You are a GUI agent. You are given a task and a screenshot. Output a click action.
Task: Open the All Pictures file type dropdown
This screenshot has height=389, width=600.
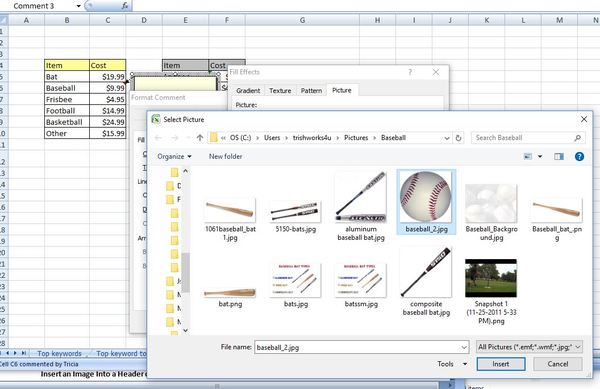[x=529, y=347]
